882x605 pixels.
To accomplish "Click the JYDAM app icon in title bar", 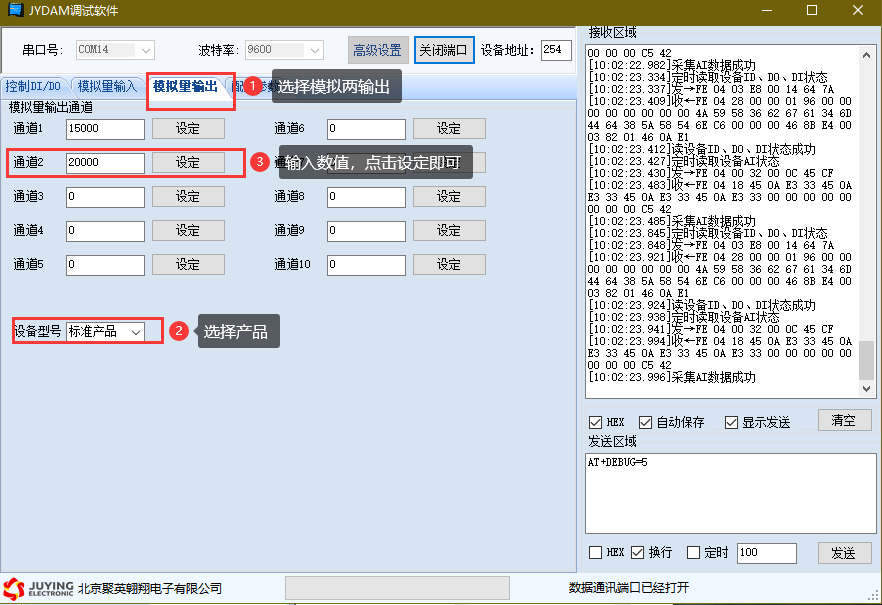I will pos(15,10).
